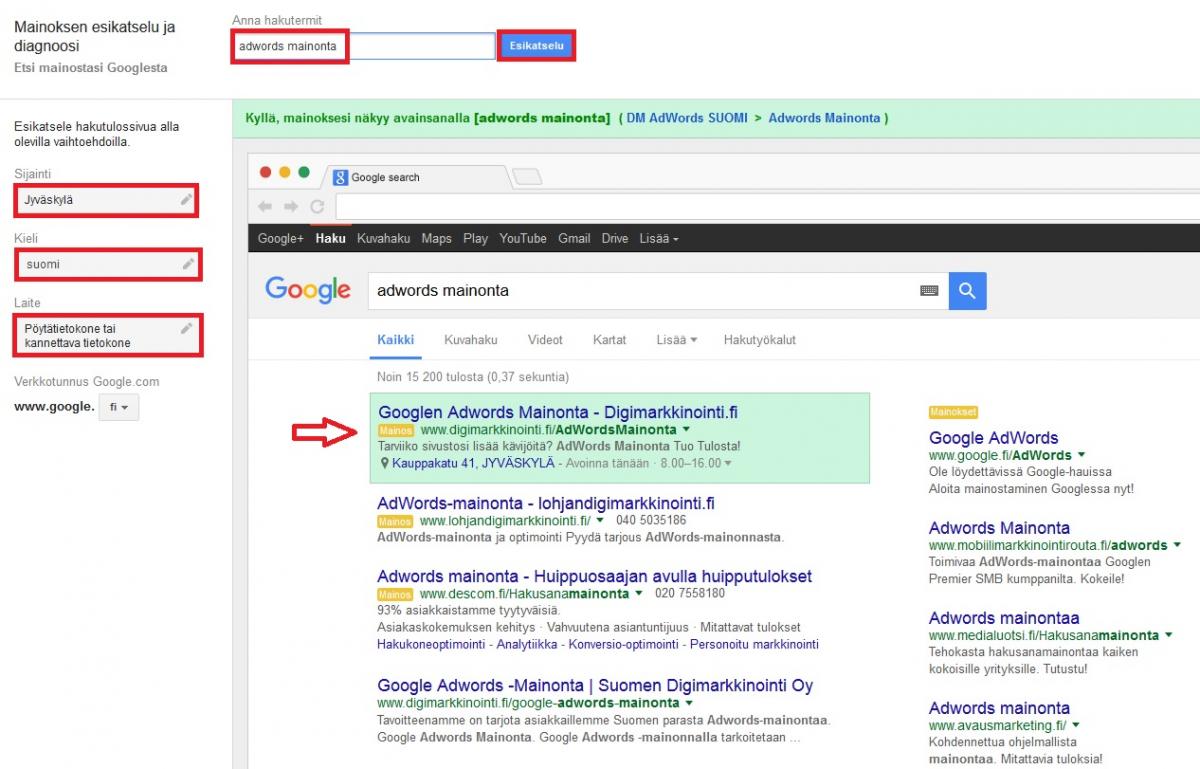Click the yellow Mainokset label in sidebar
Image resolution: width=1200 pixels, height=769 pixels.
pyautogui.click(x=953, y=412)
